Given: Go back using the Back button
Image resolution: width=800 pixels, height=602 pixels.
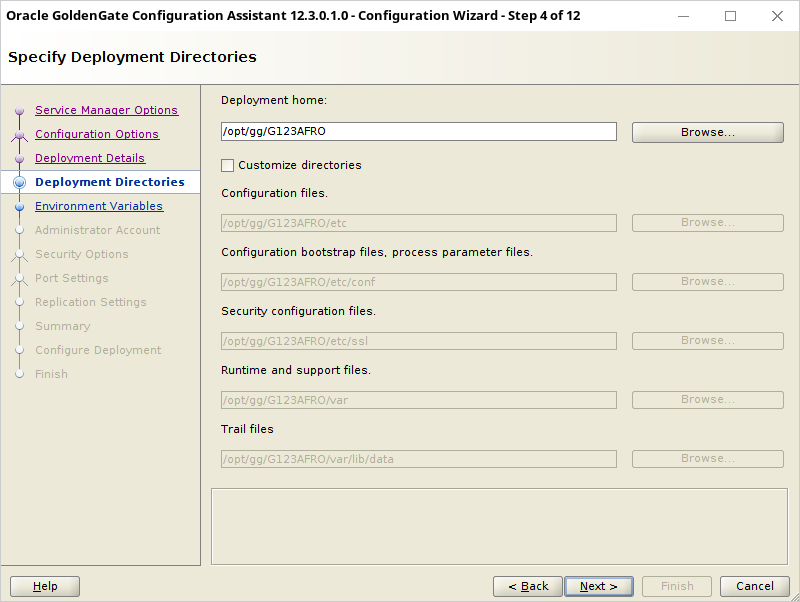Looking at the screenshot, I should (528, 586).
